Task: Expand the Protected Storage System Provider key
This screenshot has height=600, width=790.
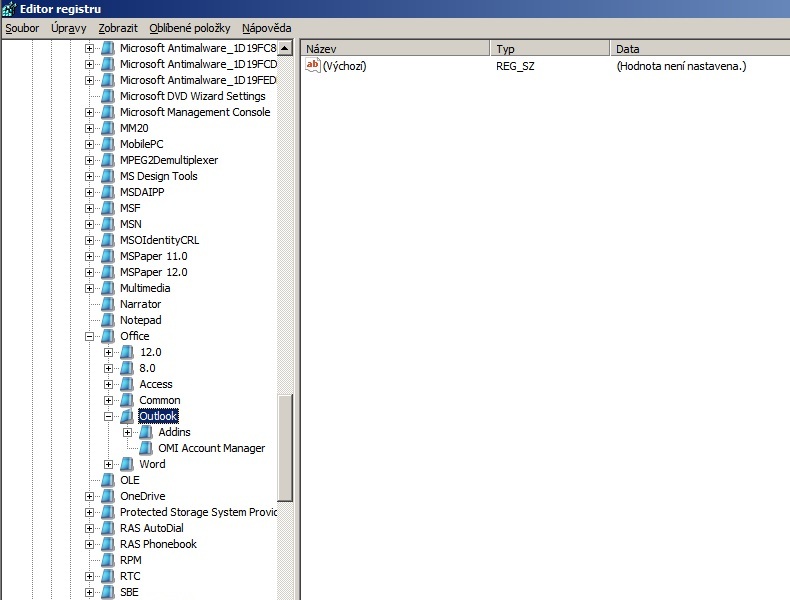Action: pos(89,512)
